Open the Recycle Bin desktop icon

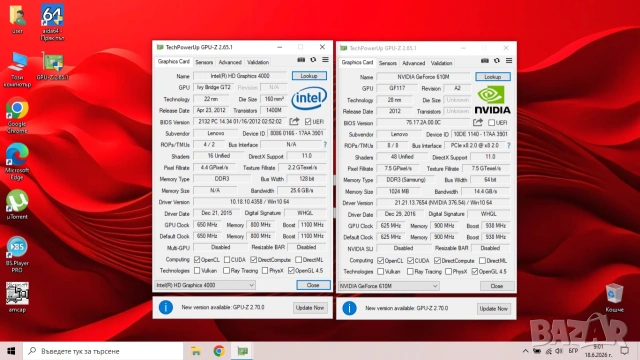pos(614,298)
